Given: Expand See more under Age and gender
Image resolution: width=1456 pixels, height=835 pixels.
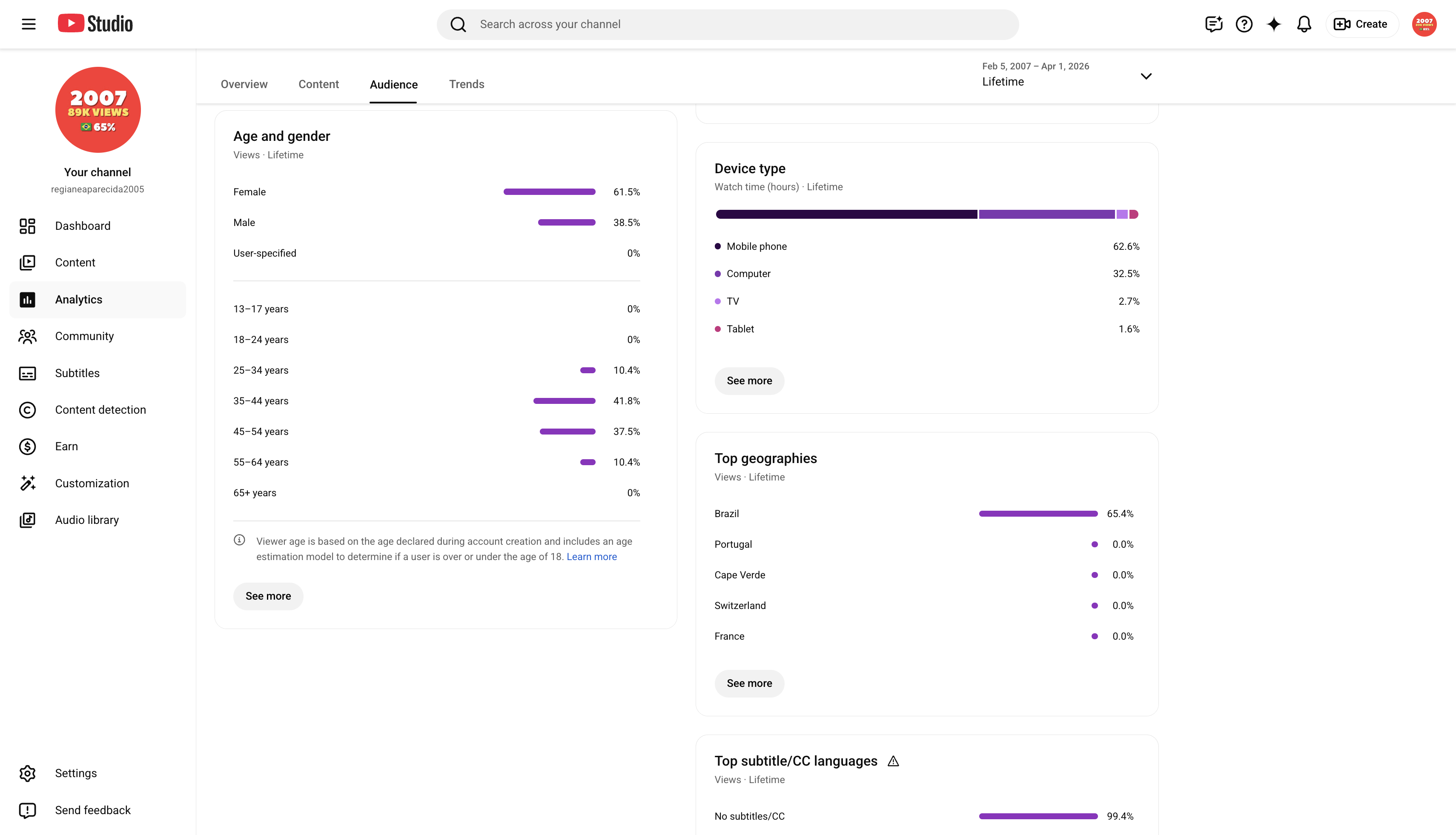Looking at the screenshot, I should [268, 596].
